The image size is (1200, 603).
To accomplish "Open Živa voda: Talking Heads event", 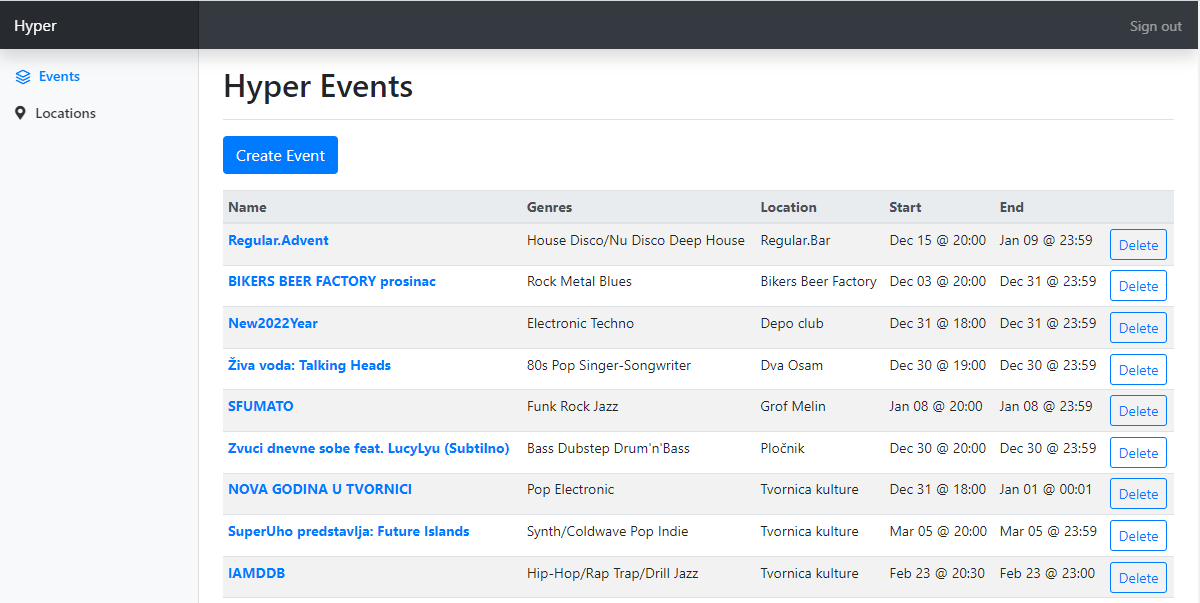I will (309, 365).
